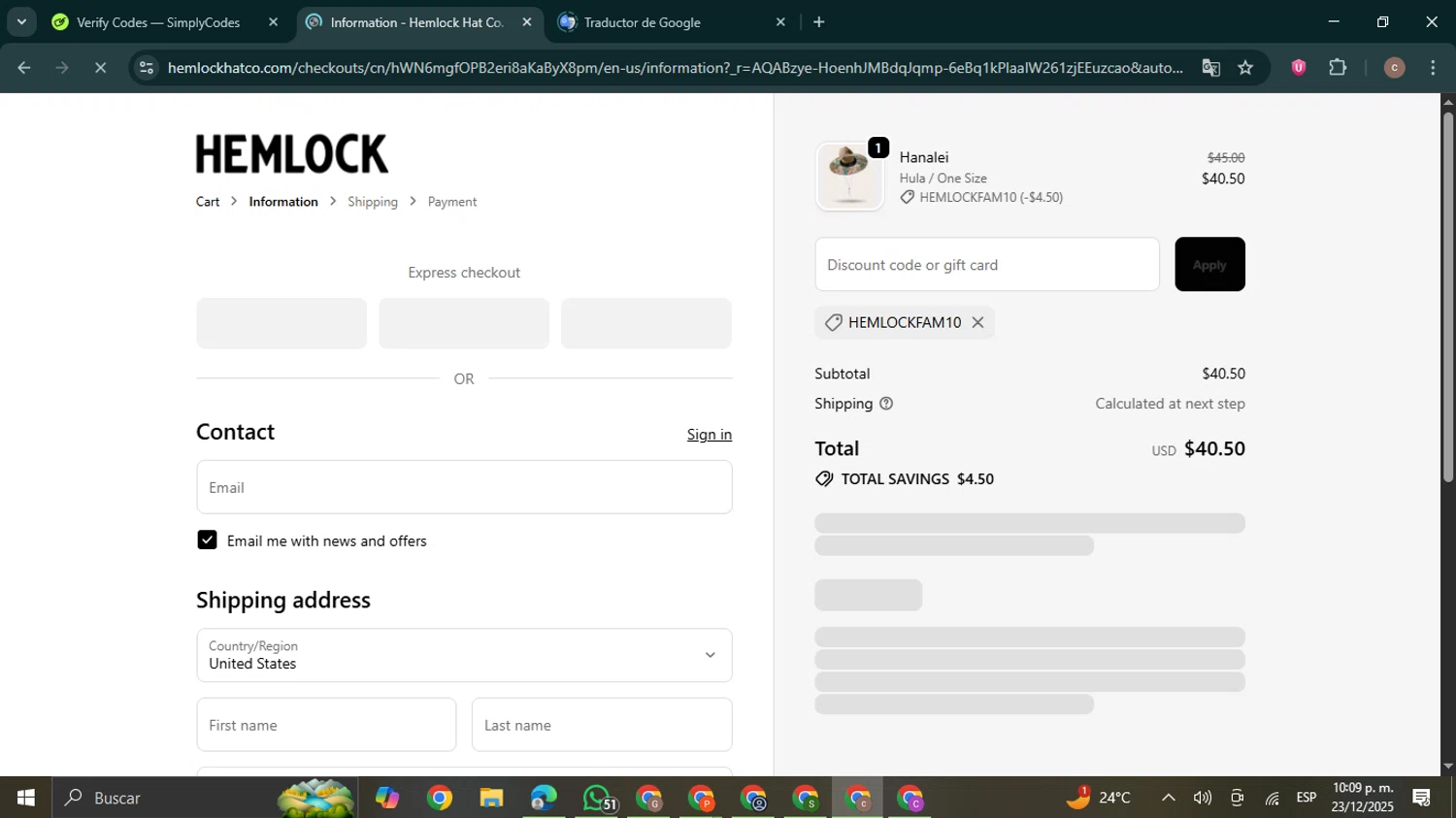This screenshot has width=1456, height=818.
Task: Click the Sign in link
Action: 710,435
